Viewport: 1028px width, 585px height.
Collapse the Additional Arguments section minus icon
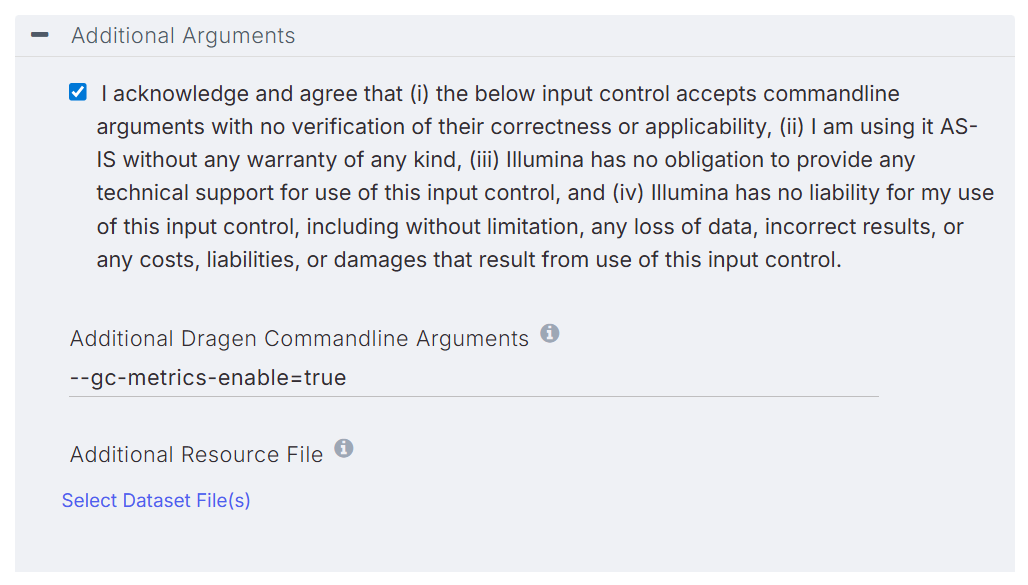[40, 35]
